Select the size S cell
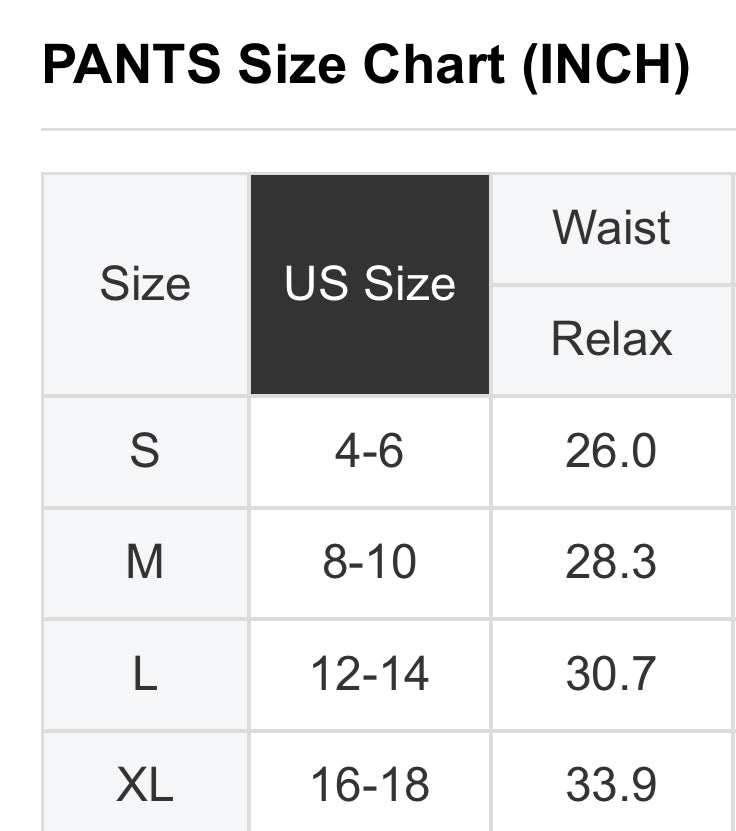This screenshot has width=736, height=831. click(145, 451)
